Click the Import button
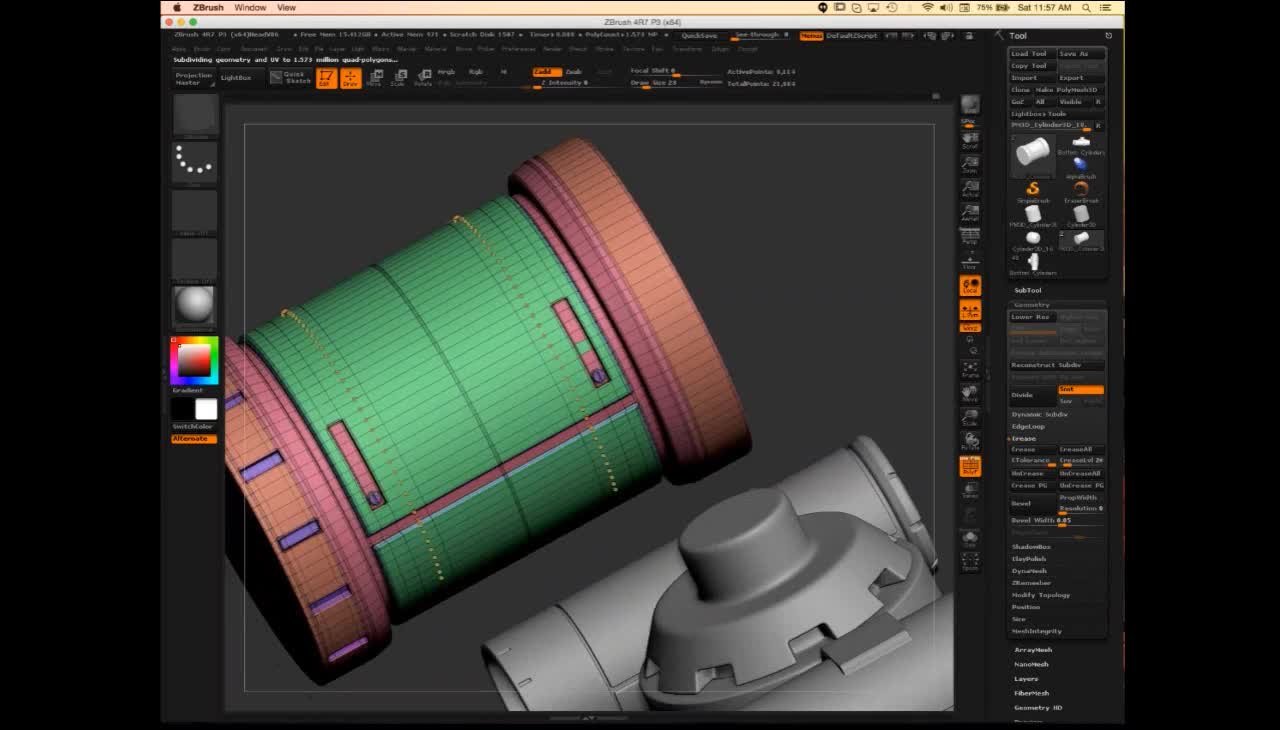The image size is (1280, 730). (x=1032, y=78)
